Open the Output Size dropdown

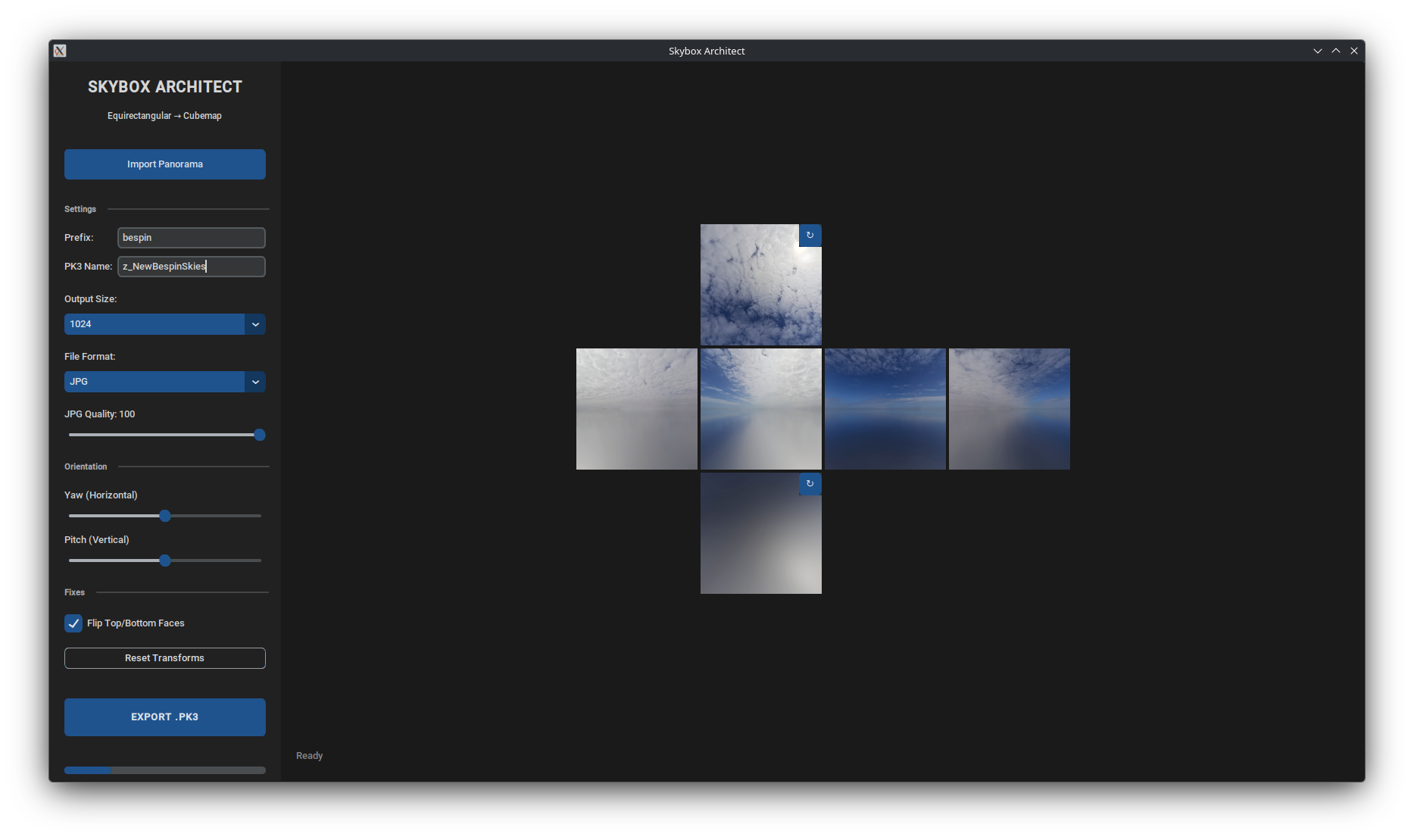pyautogui.click(x=164, y=324)
